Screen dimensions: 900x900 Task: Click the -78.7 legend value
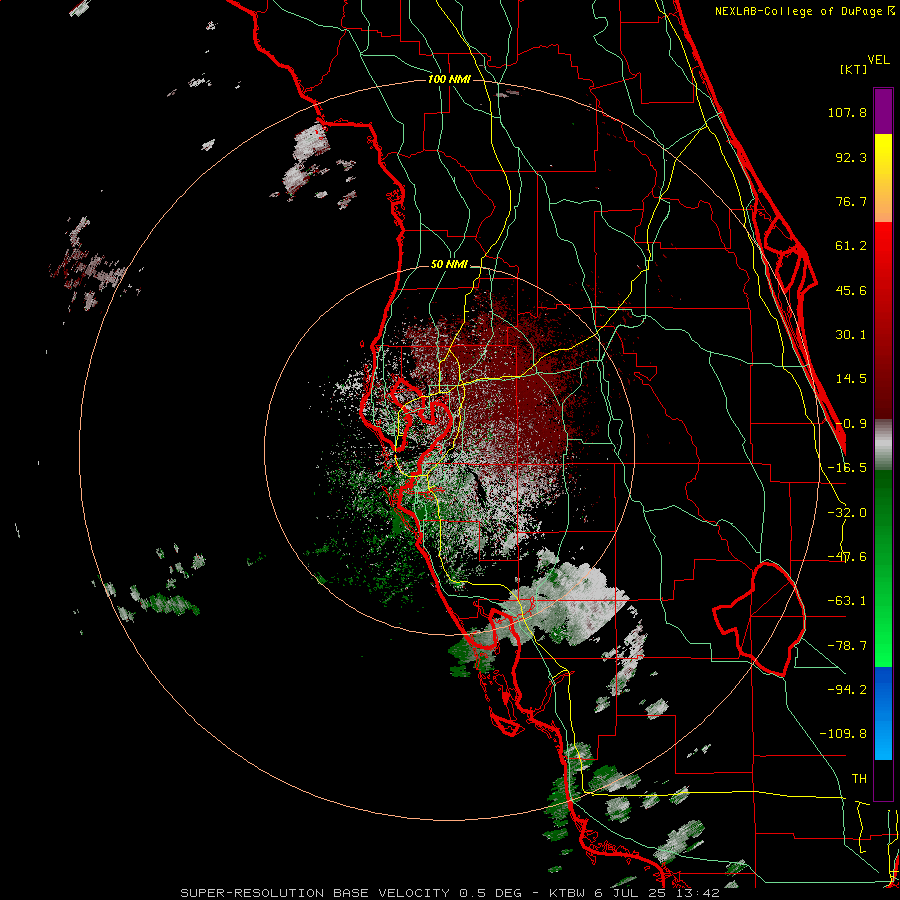click(847, 646)
